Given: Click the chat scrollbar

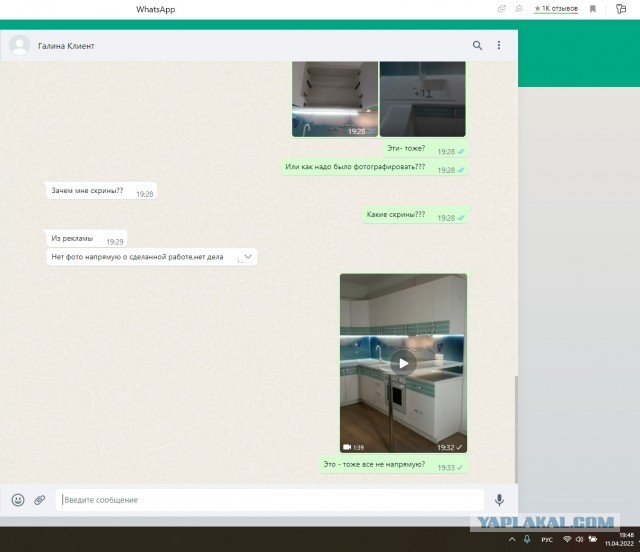Looking at the screenshot, I should pos(516,429).
